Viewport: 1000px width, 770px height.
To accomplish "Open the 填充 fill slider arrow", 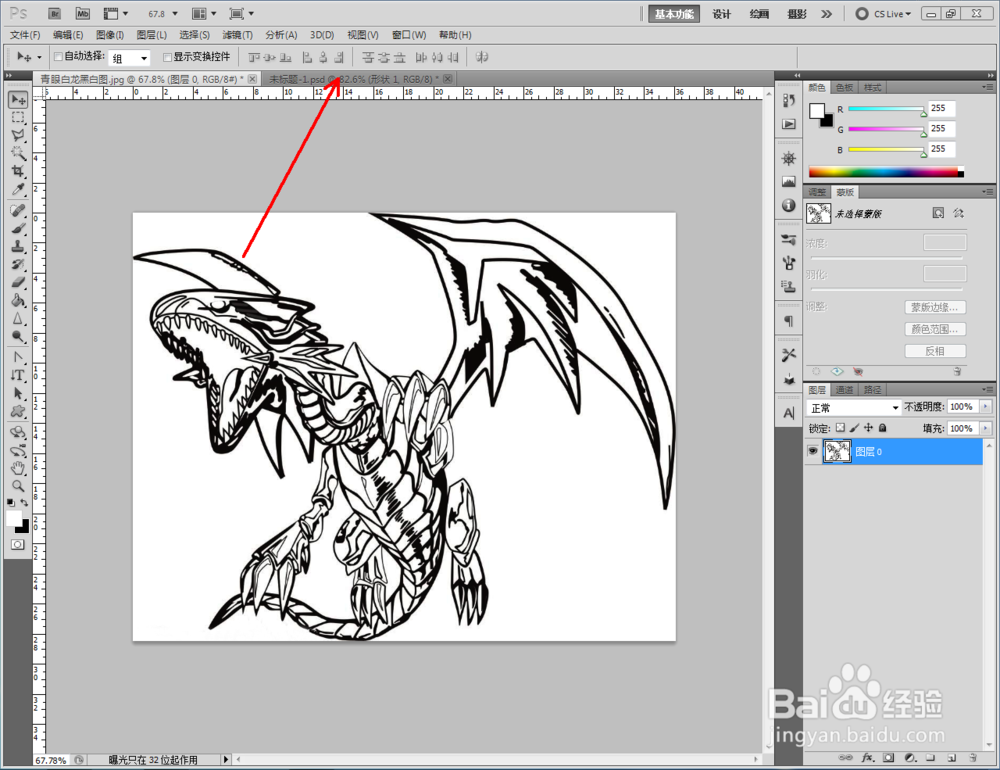I will tap(986, 428).
